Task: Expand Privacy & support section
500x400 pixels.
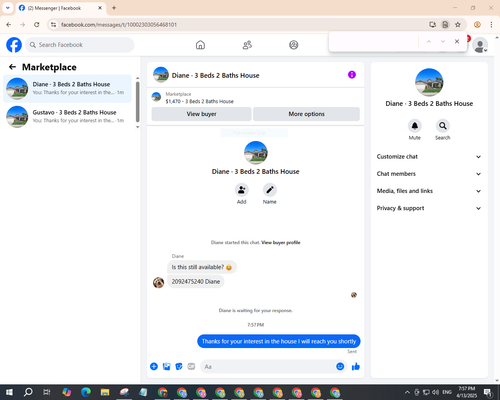Action: click(x=429, y=208)
